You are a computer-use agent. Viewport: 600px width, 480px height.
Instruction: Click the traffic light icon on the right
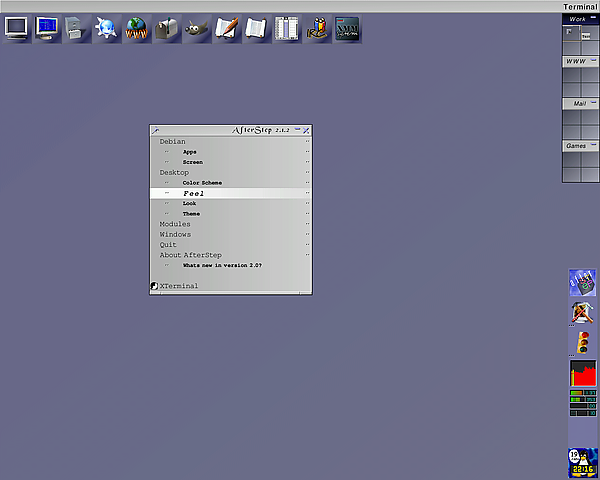coord(582,343)
